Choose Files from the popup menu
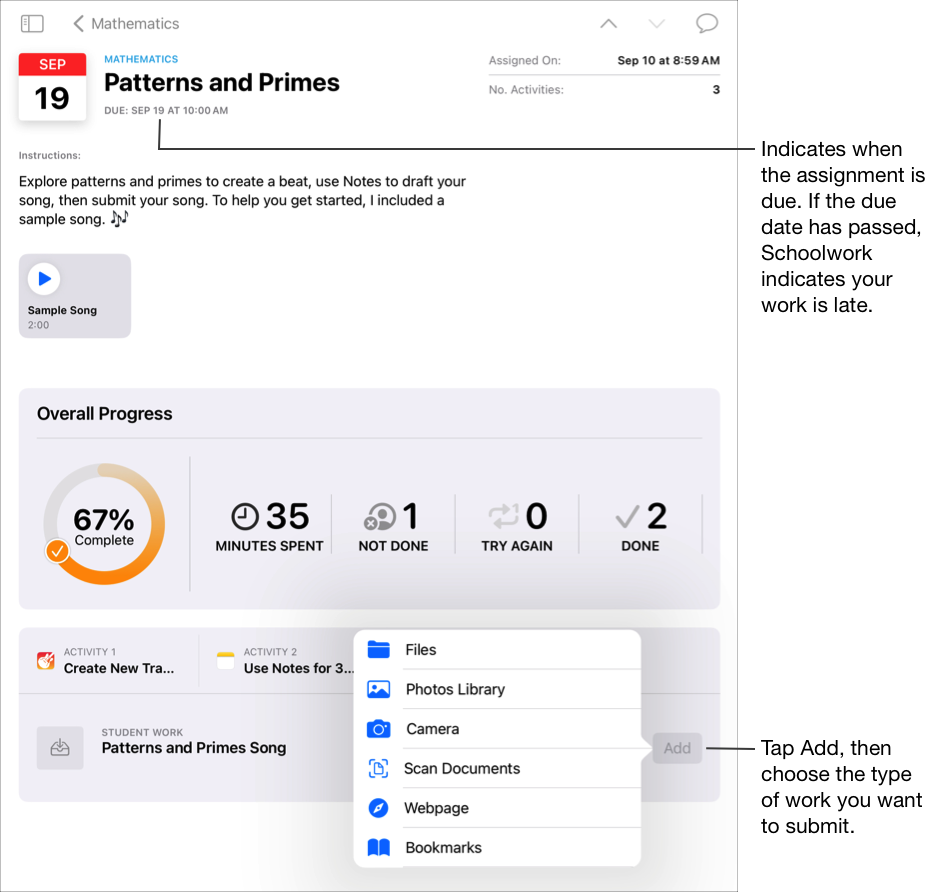Image resolution: width=944 pixels, height=892 pixels. 421,650
